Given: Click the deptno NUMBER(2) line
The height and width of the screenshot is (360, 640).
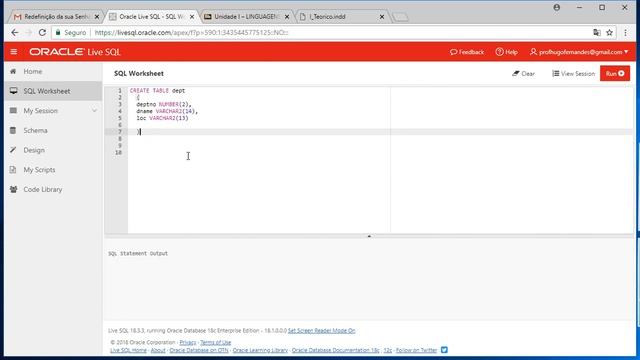Looking at the screenshot, I should pyautogui.click(x=164, y=104).
